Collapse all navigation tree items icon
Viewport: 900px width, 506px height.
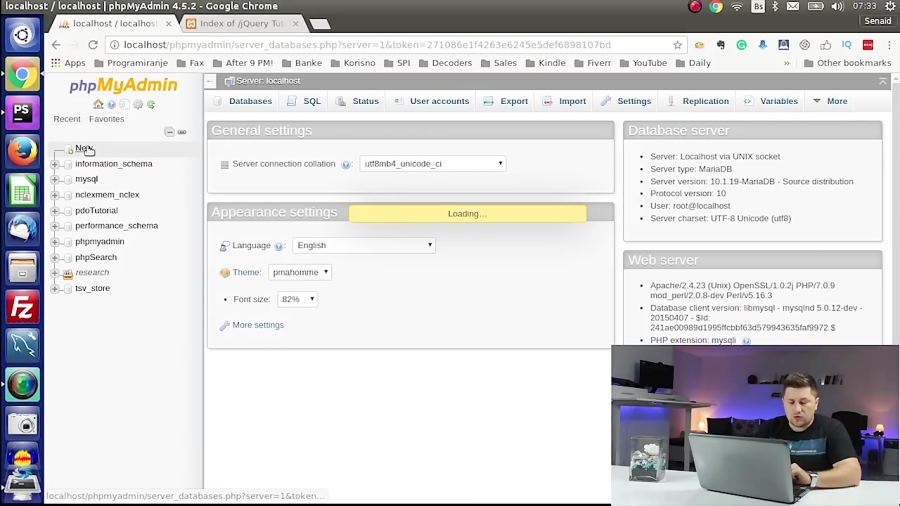[x=169, y=132]
